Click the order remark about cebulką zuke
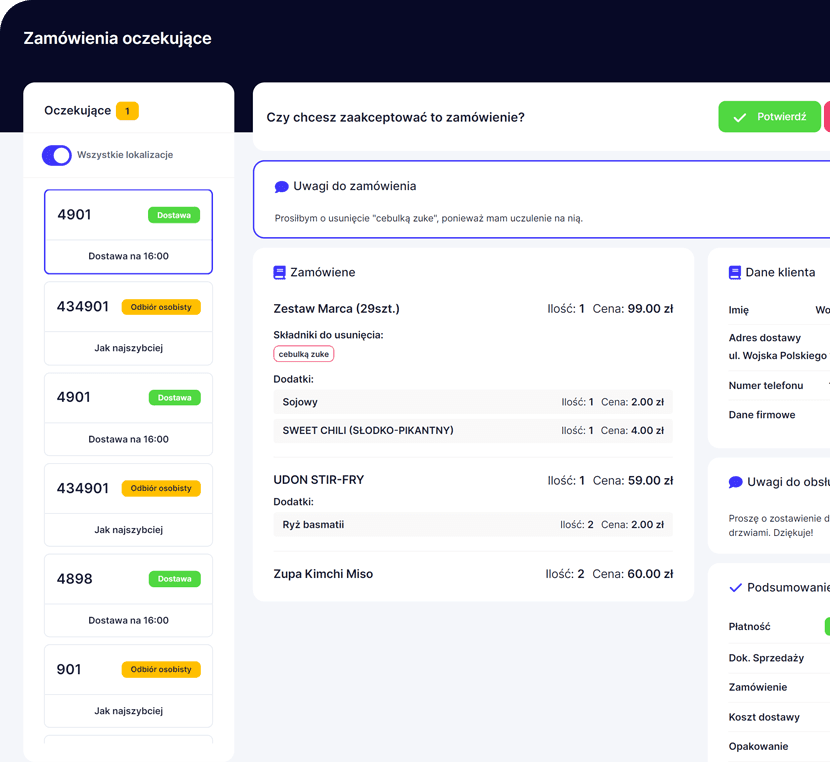Screen dimensions: 830x762 (x=428, y=218)
